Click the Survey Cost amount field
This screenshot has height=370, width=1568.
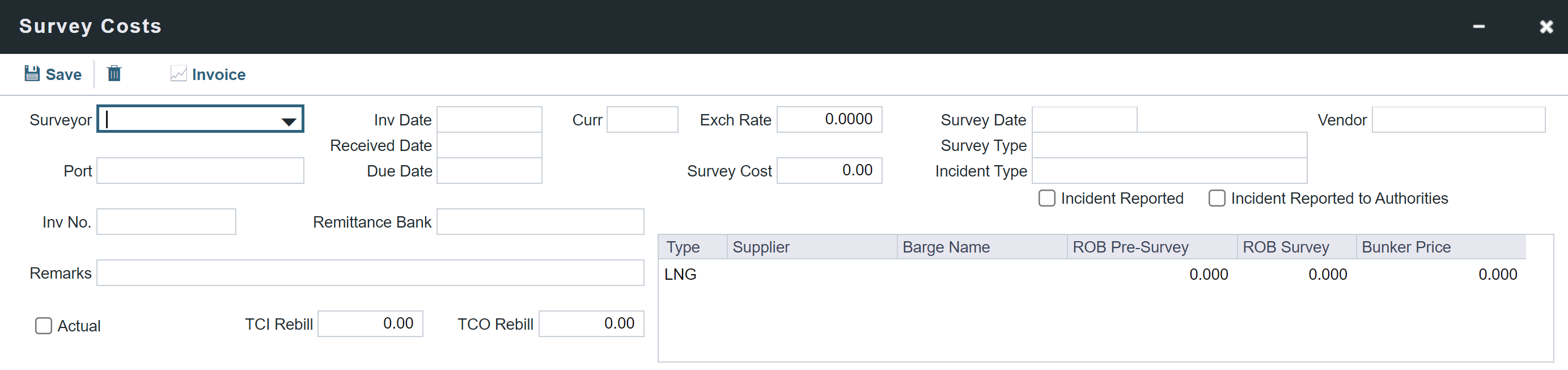(x=828, y=171)
